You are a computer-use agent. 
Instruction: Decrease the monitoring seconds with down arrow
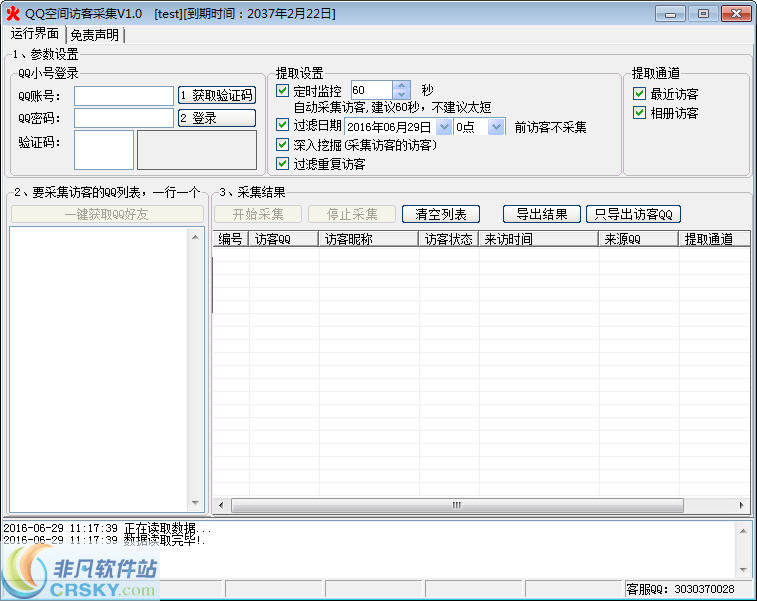coord(401,95)
